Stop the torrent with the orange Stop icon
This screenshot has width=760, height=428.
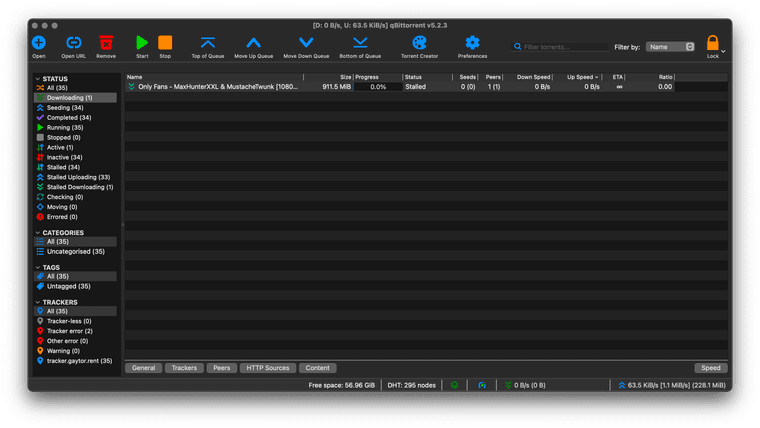click(x=165, y=43)
